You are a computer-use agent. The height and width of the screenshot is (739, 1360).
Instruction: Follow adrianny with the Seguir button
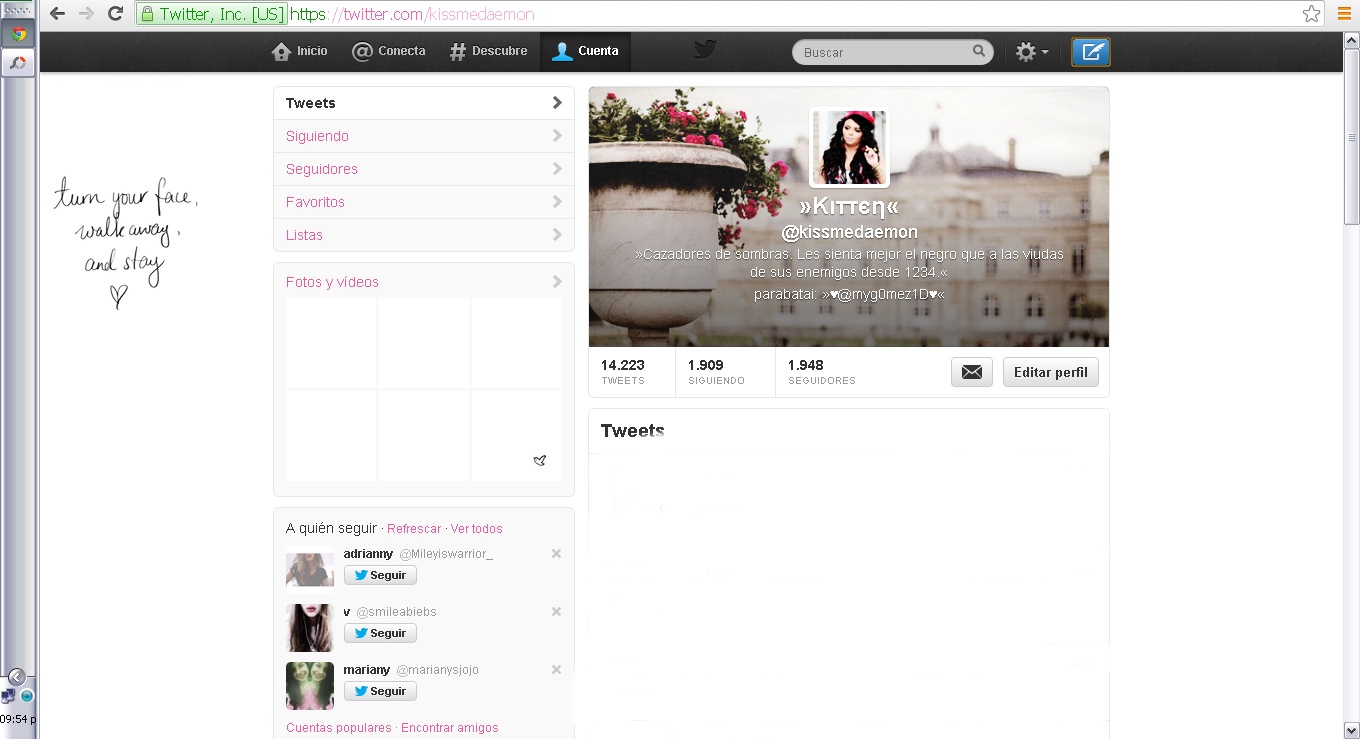(380, 575)
